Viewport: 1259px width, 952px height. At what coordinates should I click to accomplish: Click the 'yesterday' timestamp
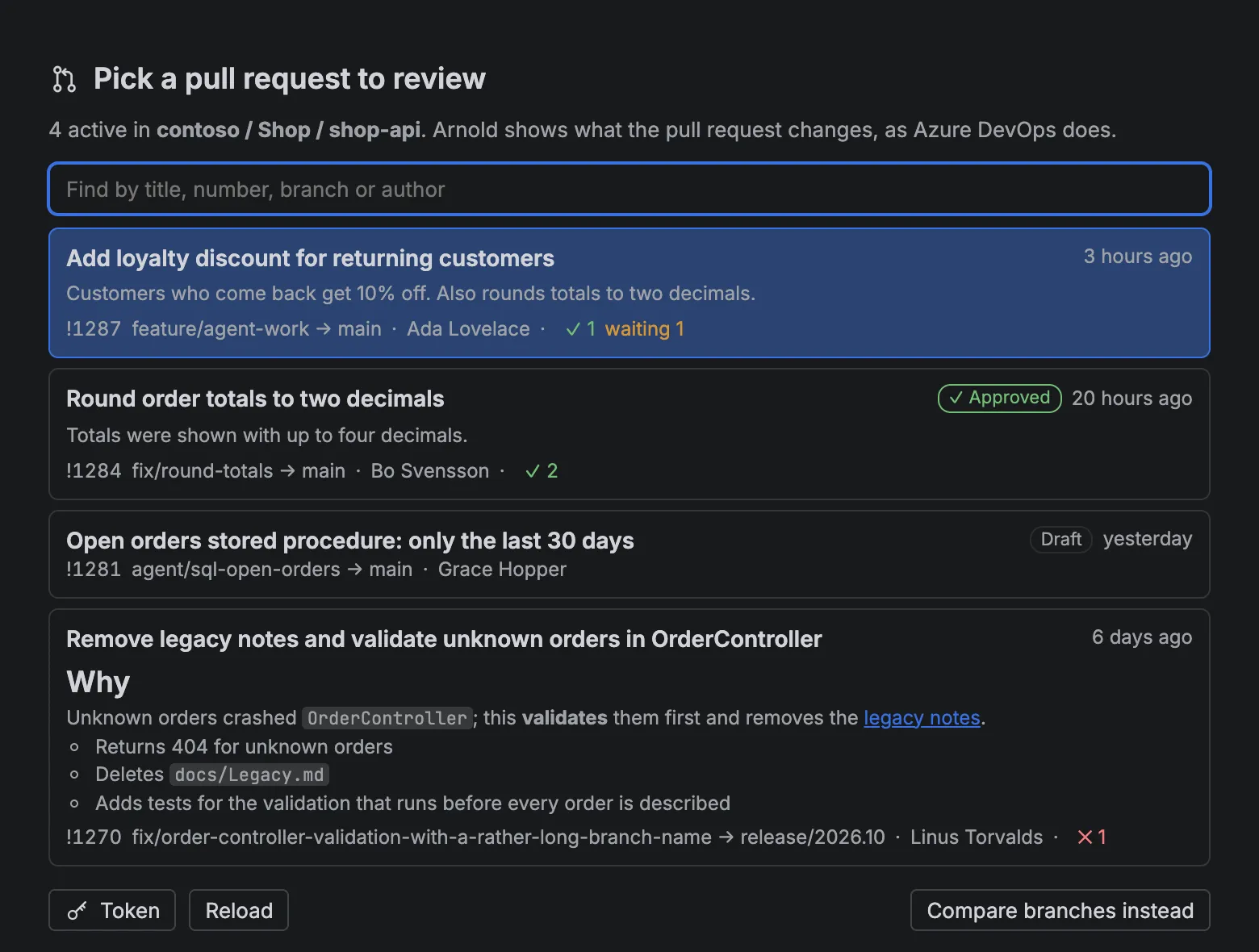click(1147, 539)
